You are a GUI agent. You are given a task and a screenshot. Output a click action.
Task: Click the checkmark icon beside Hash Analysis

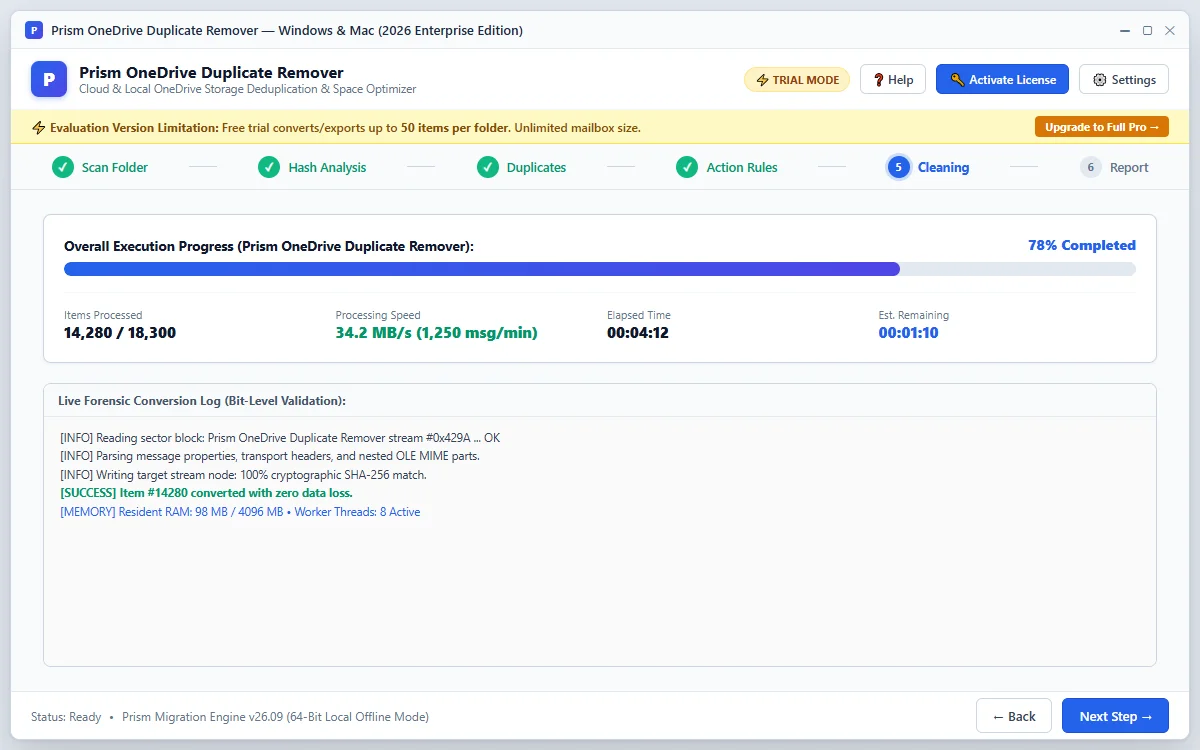tap(269, 167)
